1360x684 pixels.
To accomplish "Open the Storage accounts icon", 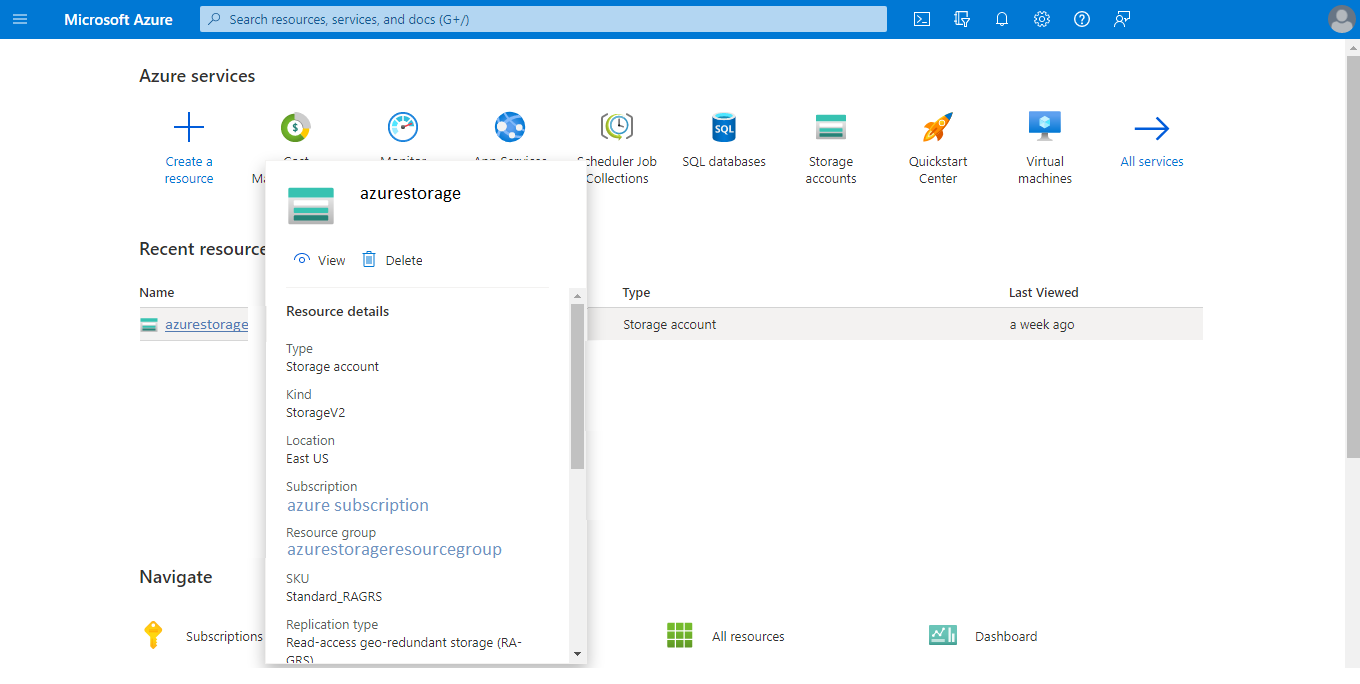I will (x=831, y=127).
